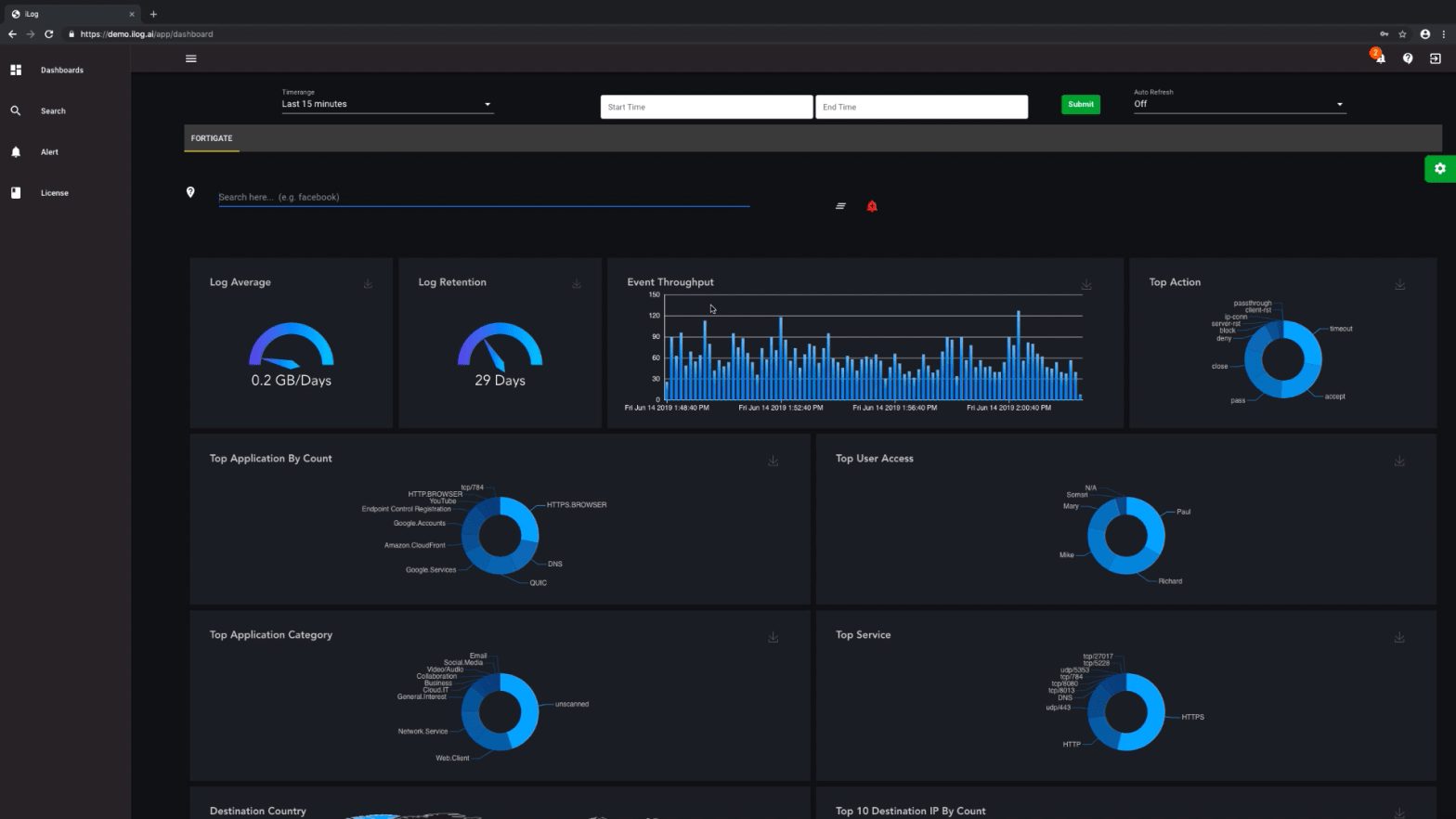Download the Event Throughput chart
Viewport: 1456px width, 819px height.
coord(1086,284)
